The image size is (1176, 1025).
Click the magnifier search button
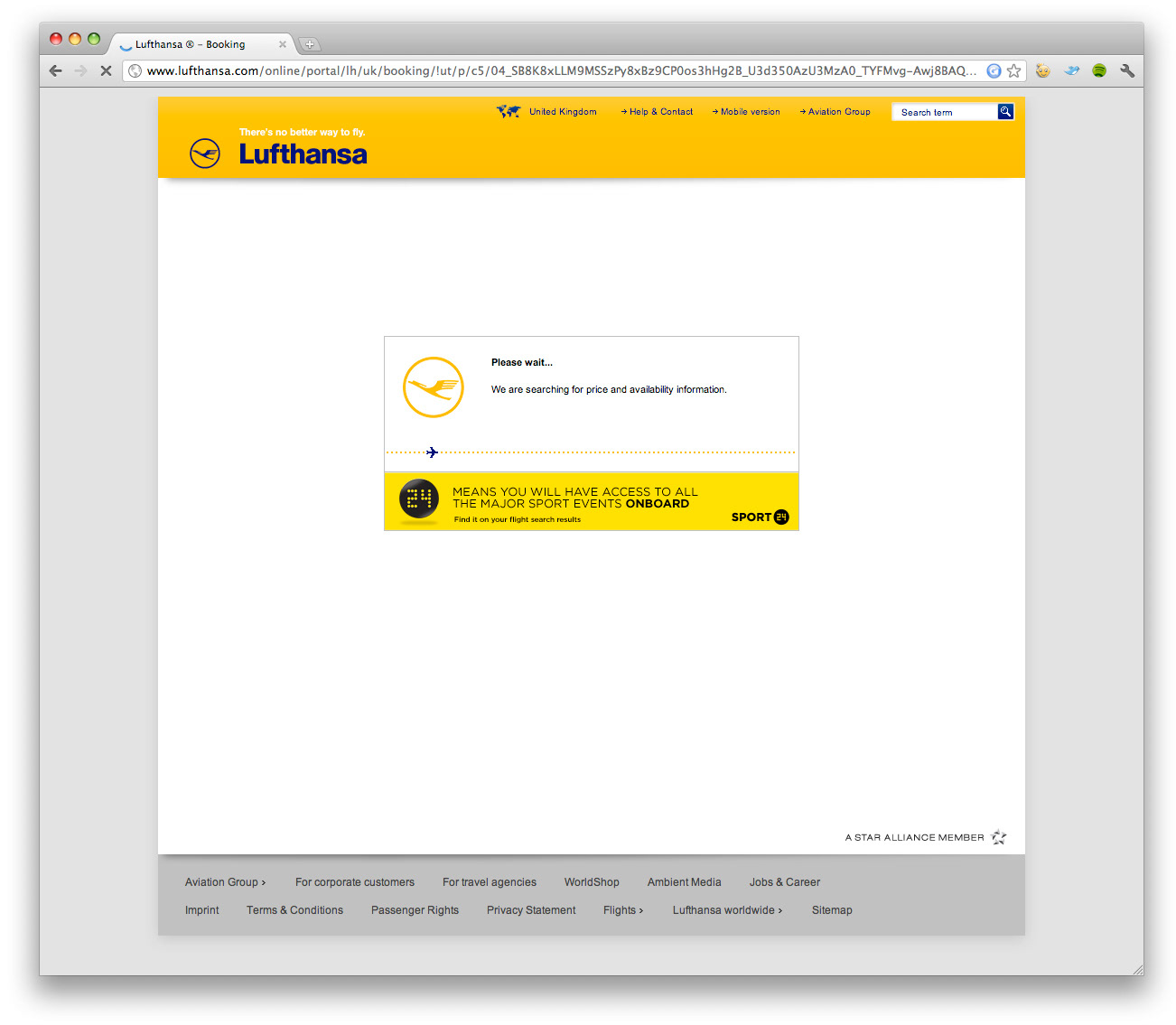coord(1005,111)
